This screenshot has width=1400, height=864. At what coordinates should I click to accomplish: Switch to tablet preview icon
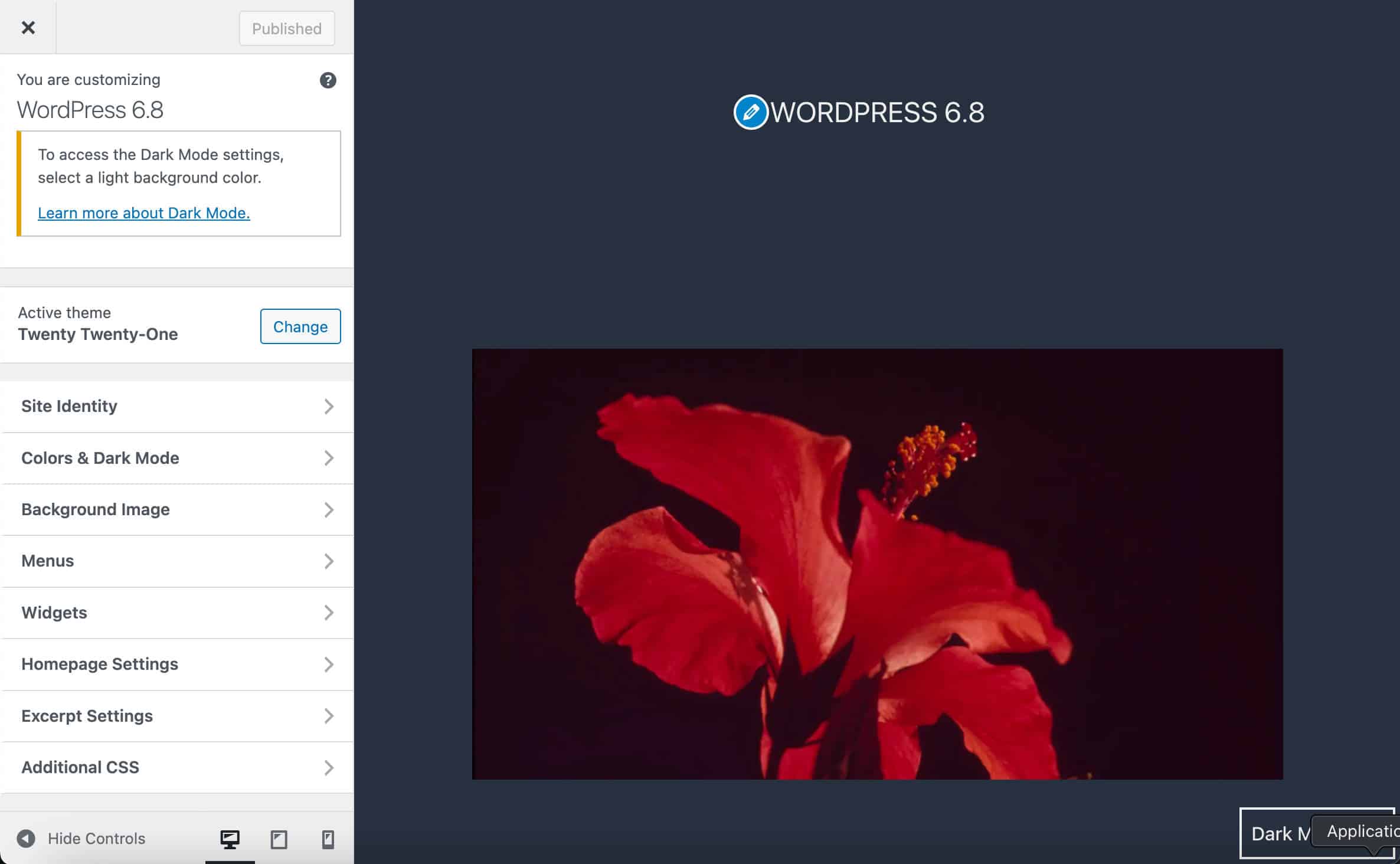(x=279, y=839)
